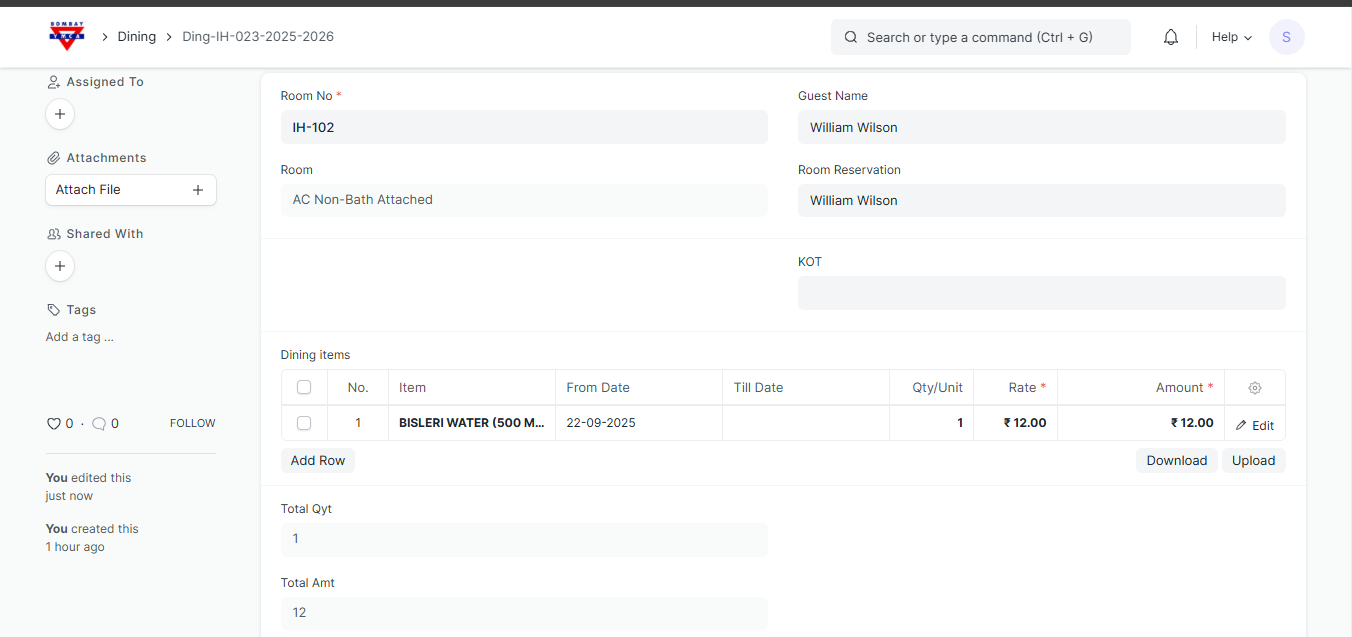Viewport: 1352px width, 637px height.
Task: Open the notifications bell
Action: (1171, 37)
